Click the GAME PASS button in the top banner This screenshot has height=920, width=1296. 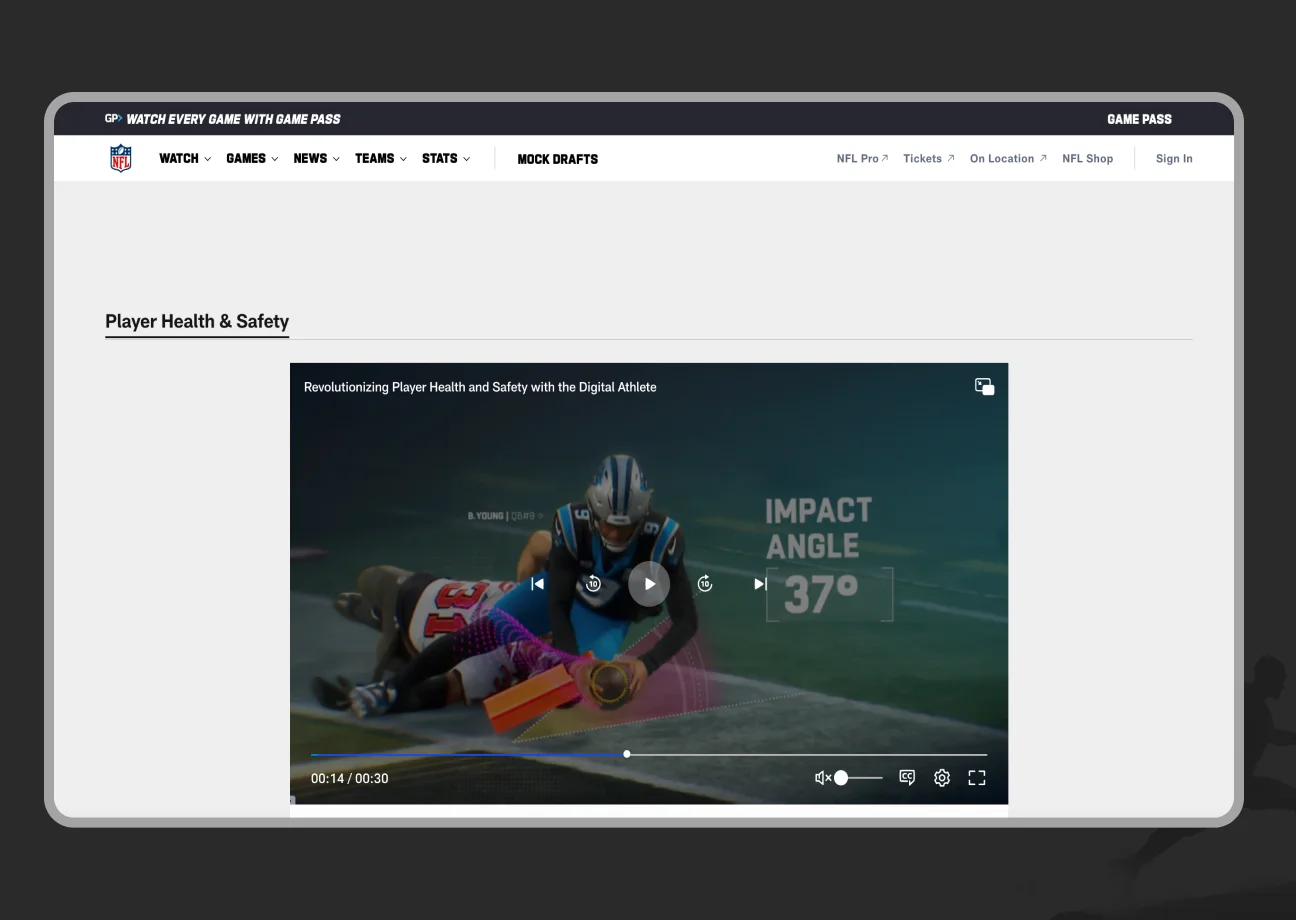[x=1139, y=119]
